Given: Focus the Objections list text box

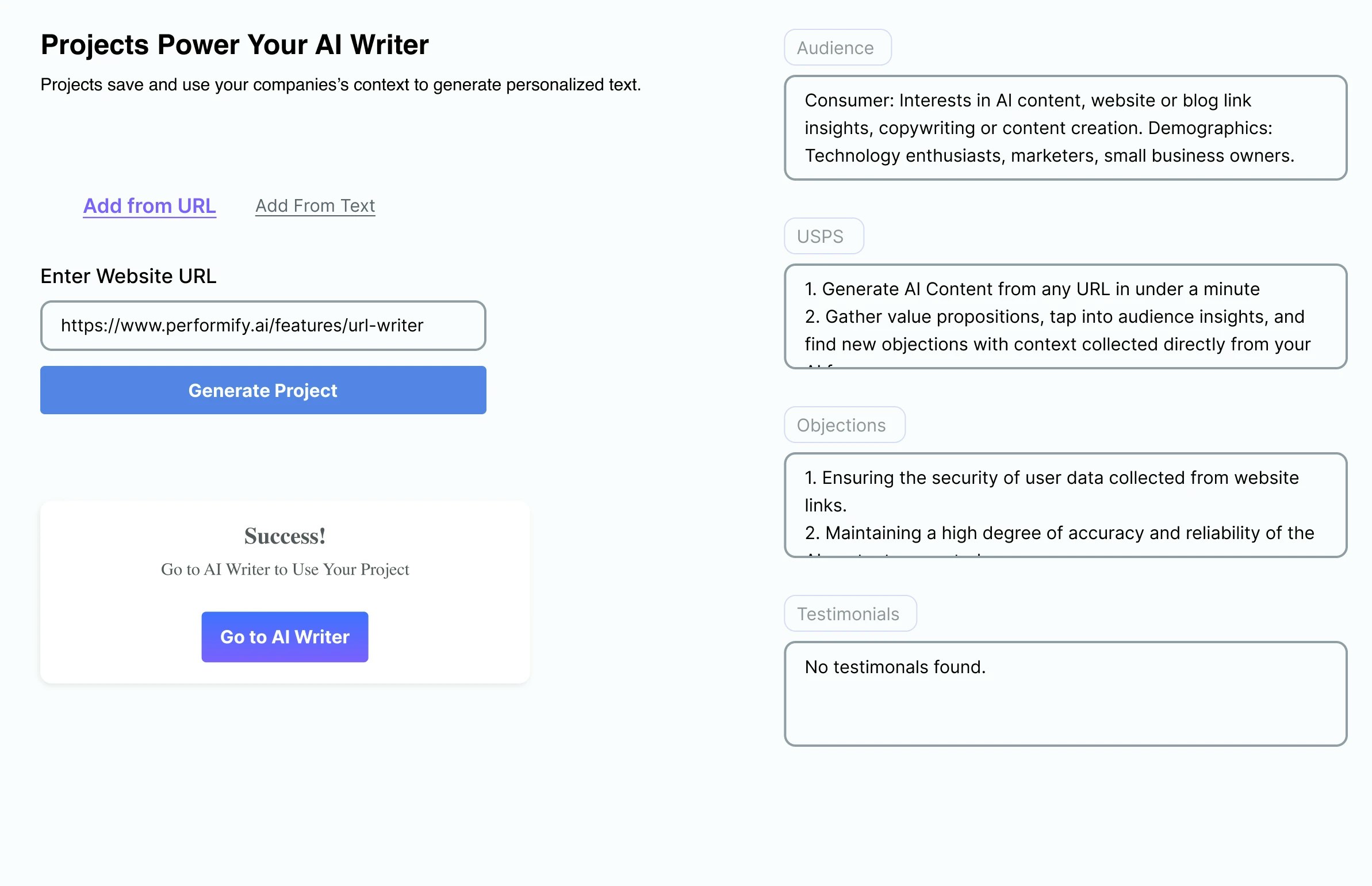Looking at the screenshot, I should click(x=1065, y=505).
